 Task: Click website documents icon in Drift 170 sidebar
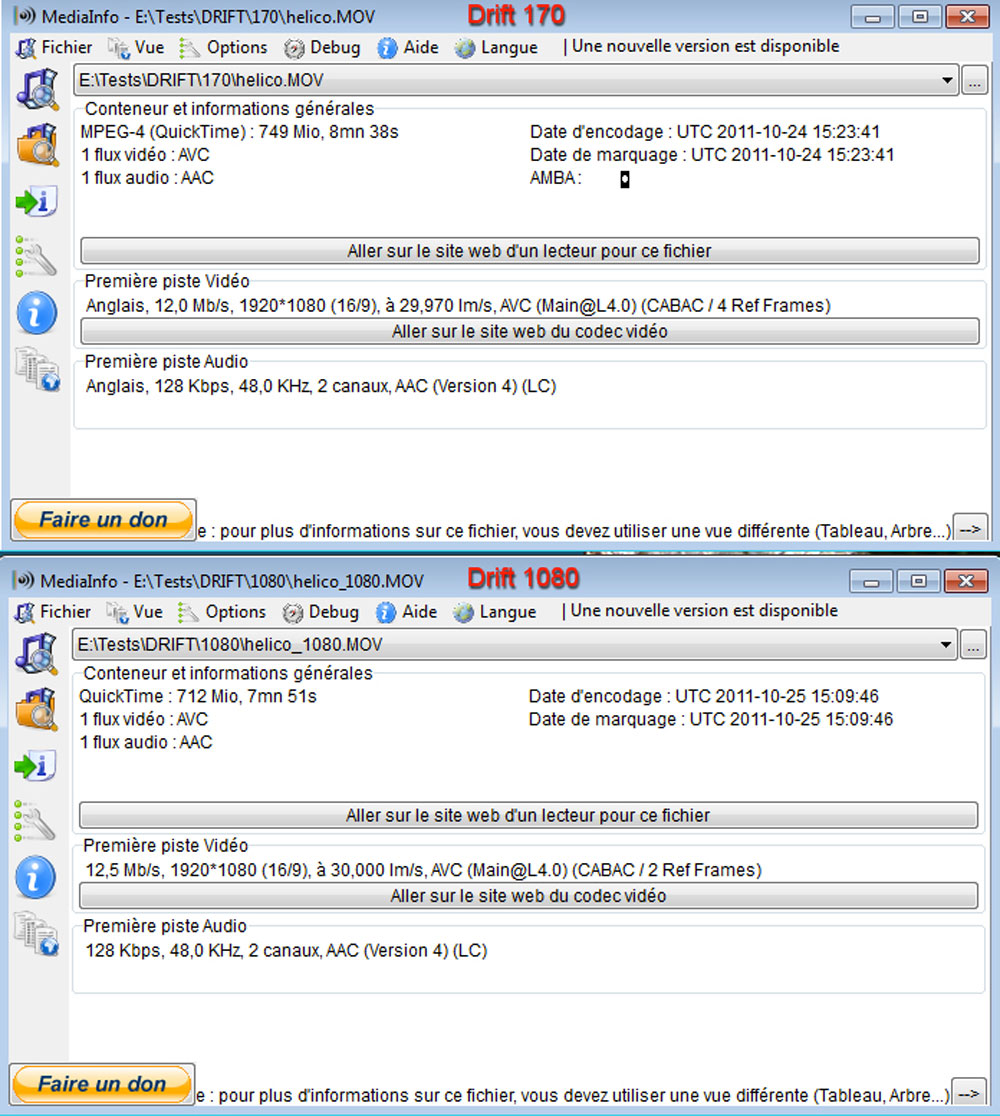(38, 369)
